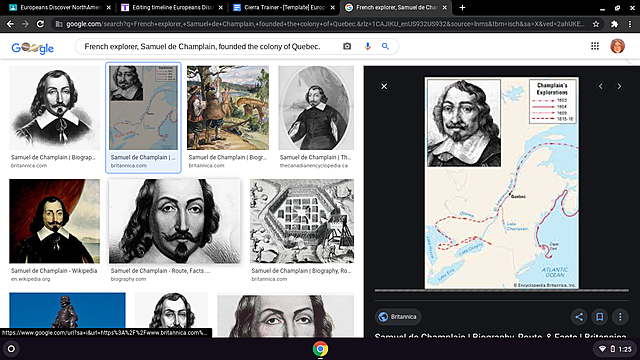Screen dimensions: 640x360
Task: Open the first Champlain portrait sketch thumbnail
Action: pos(54,108)
